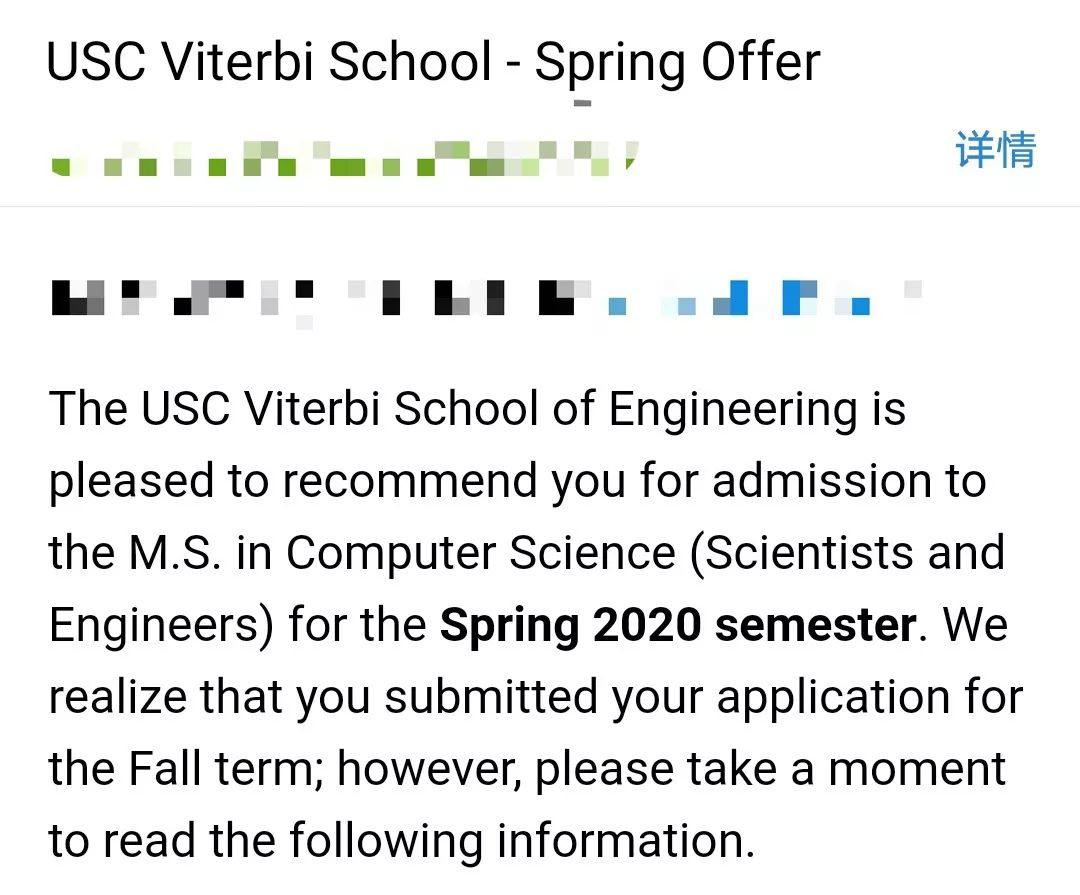Click the email subject 'USC Viterbi School - Spring Offer'

(x=433, y=62)
